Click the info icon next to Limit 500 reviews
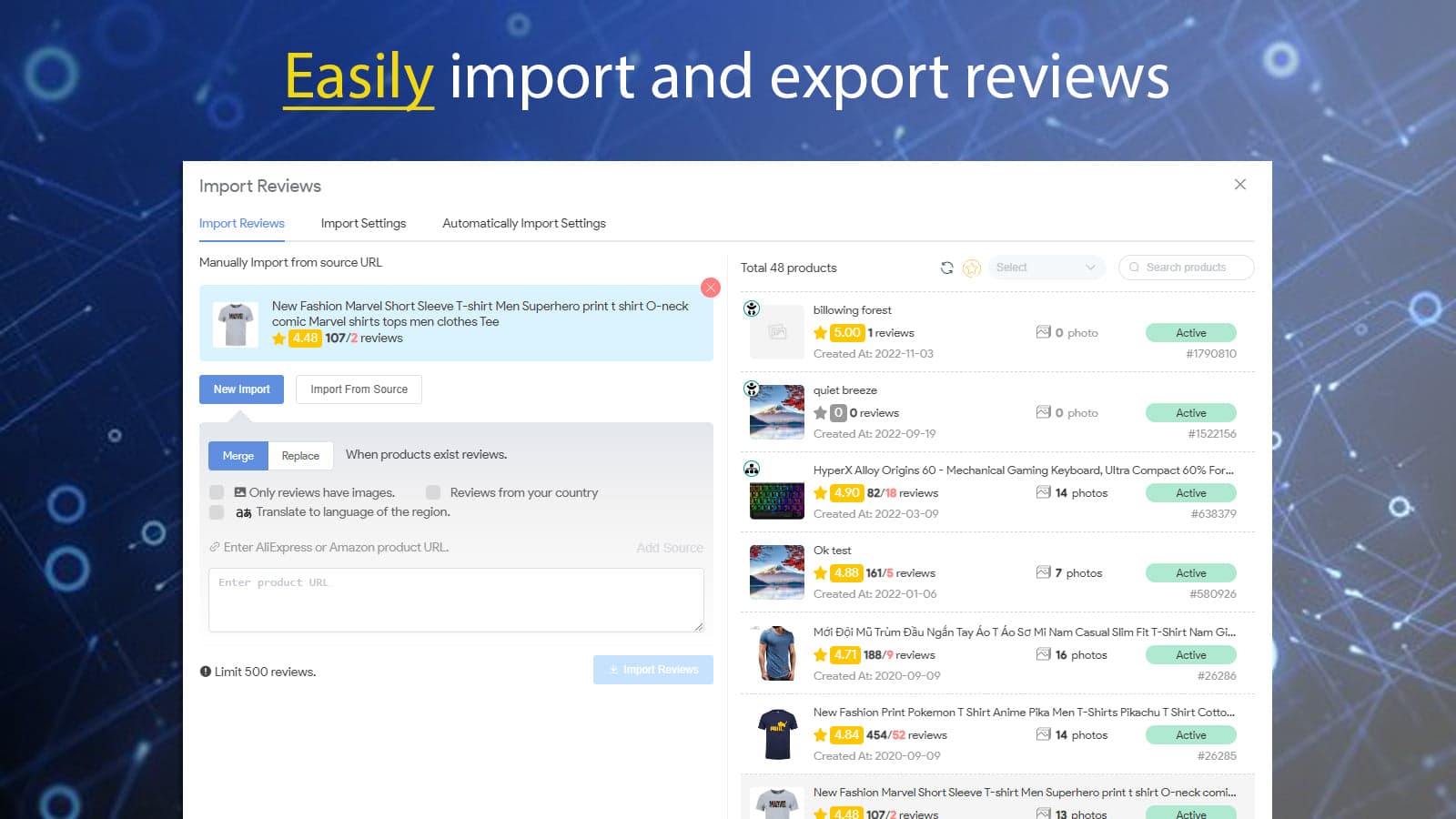1456x819 pixels. click(206, 672)
